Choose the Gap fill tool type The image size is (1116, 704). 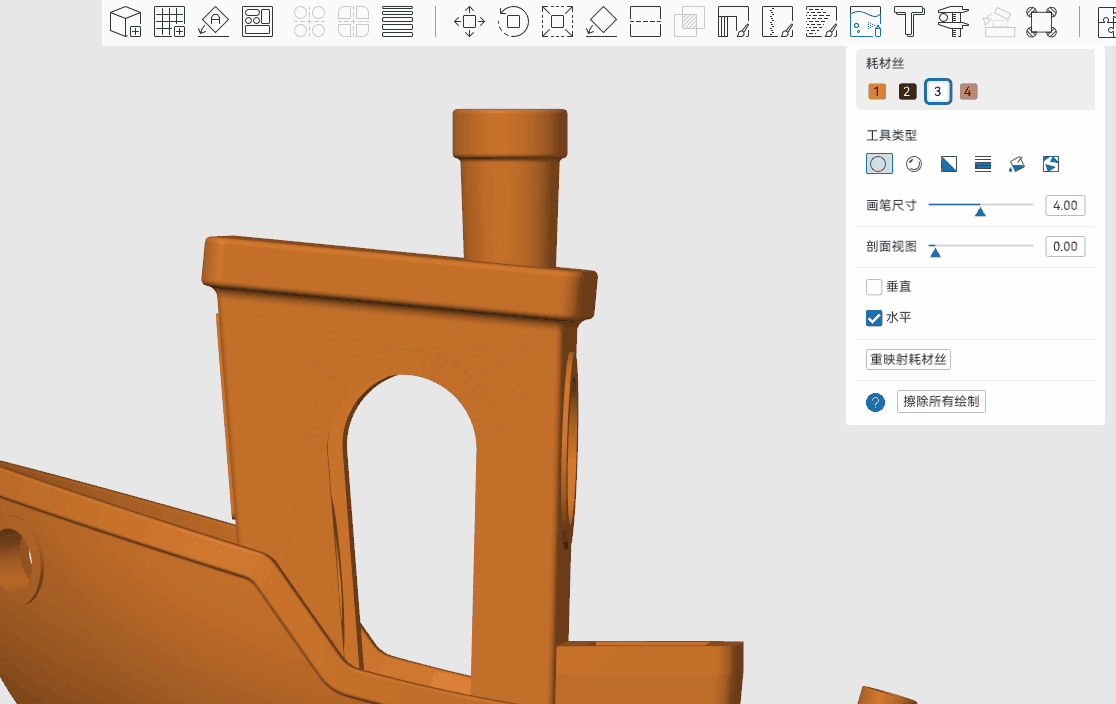(x=1051, y=164)
